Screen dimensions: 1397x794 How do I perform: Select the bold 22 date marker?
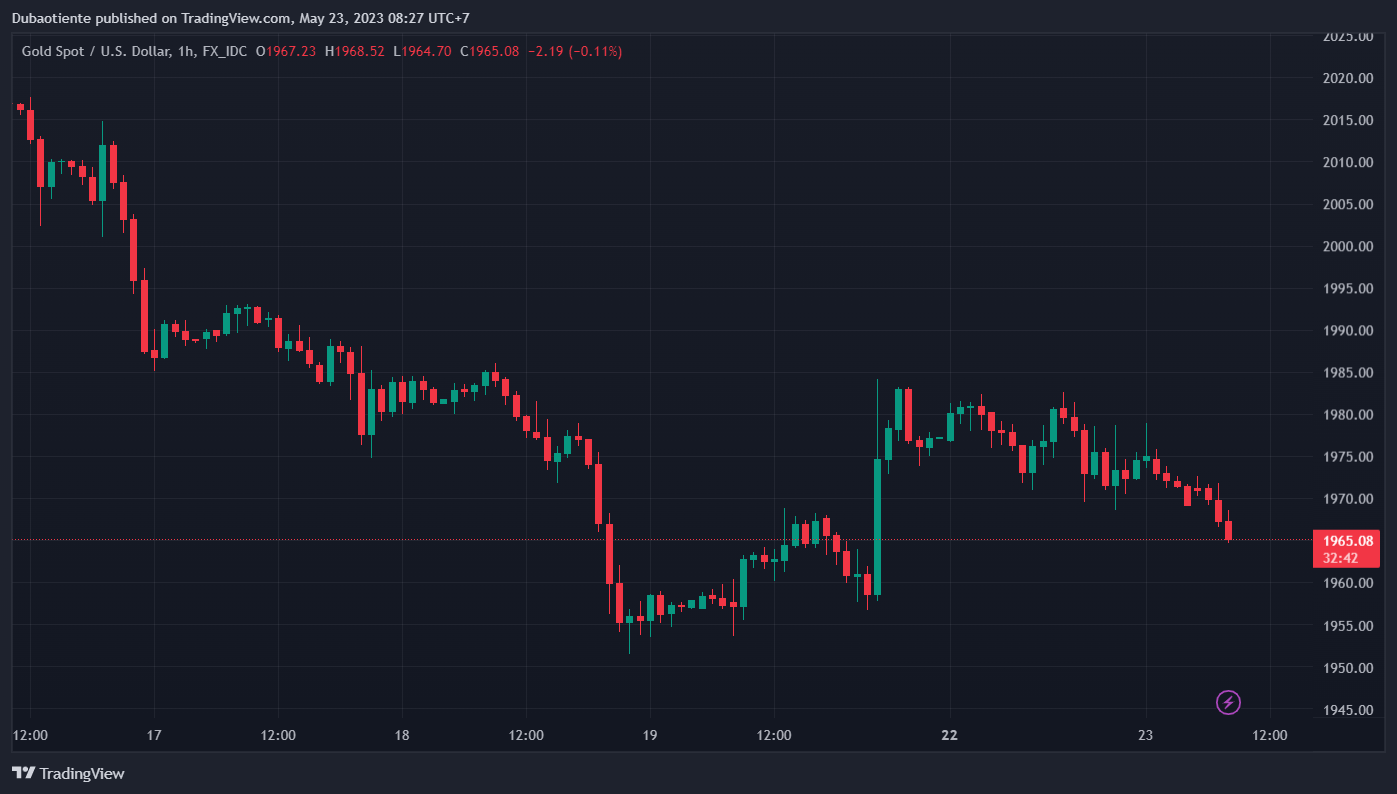point(949,736)
